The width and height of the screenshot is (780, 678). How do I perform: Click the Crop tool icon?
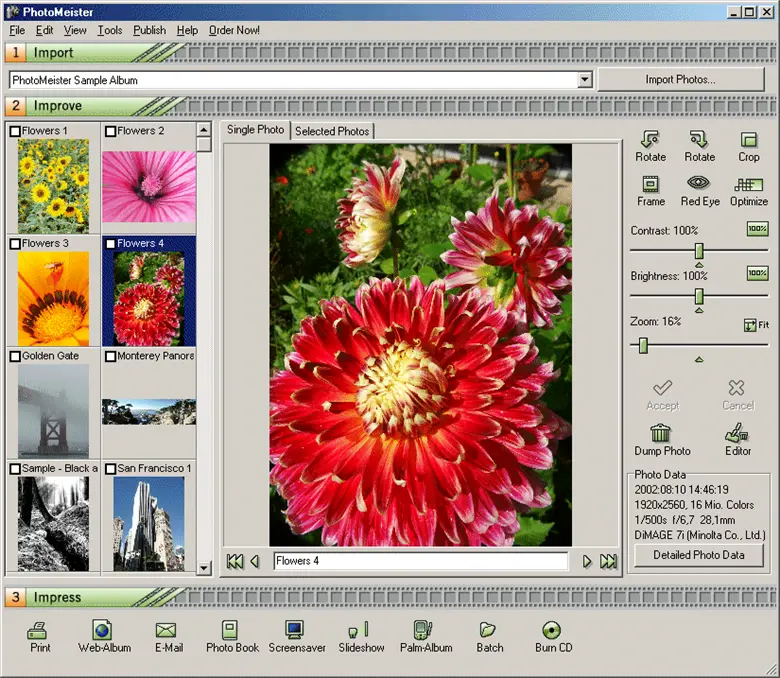coord(749,141)
